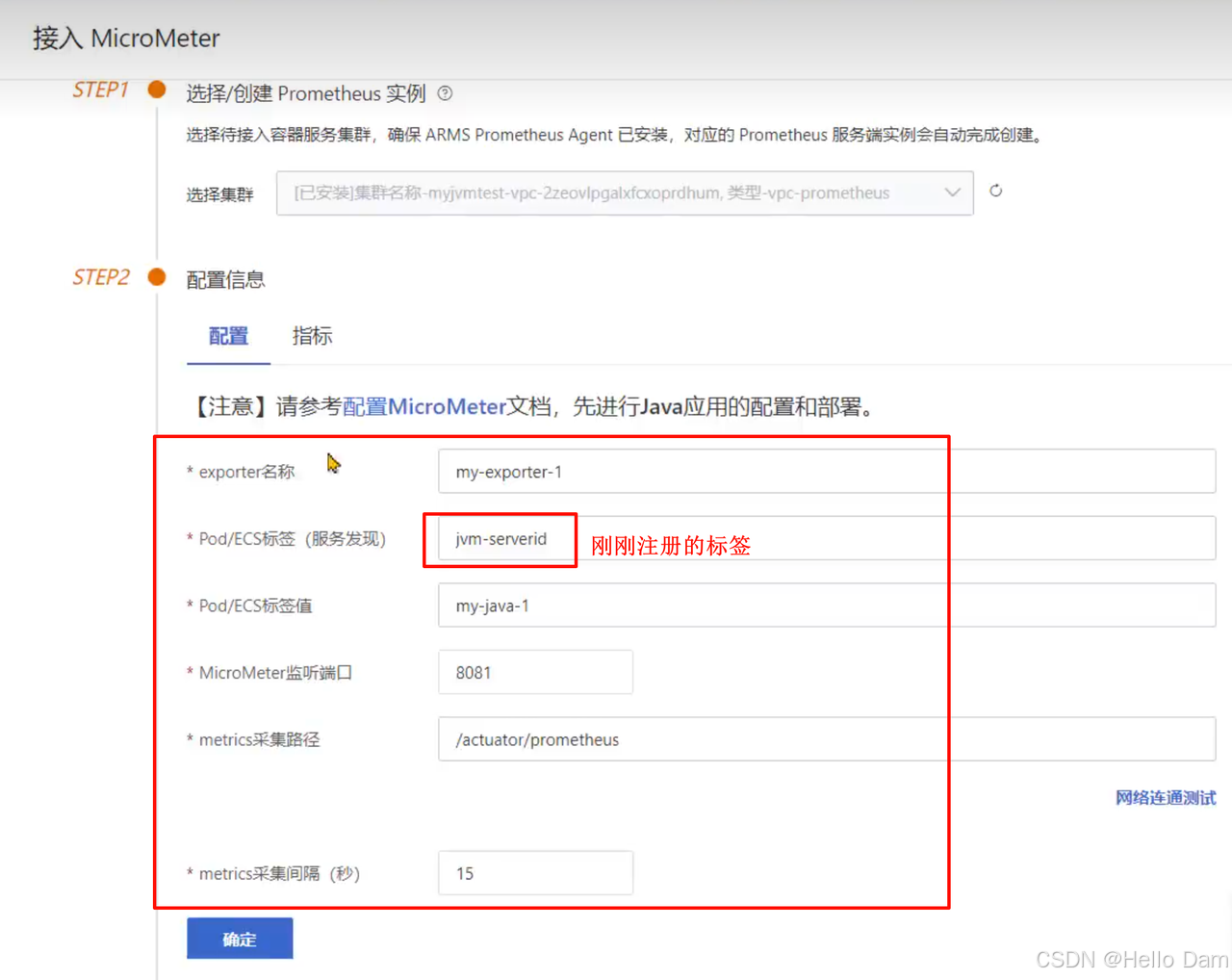The height and width of the screenshot is (980, 1232).
Task: Click the 接入 MicroMeter page title
Action: tap(126, 39)
